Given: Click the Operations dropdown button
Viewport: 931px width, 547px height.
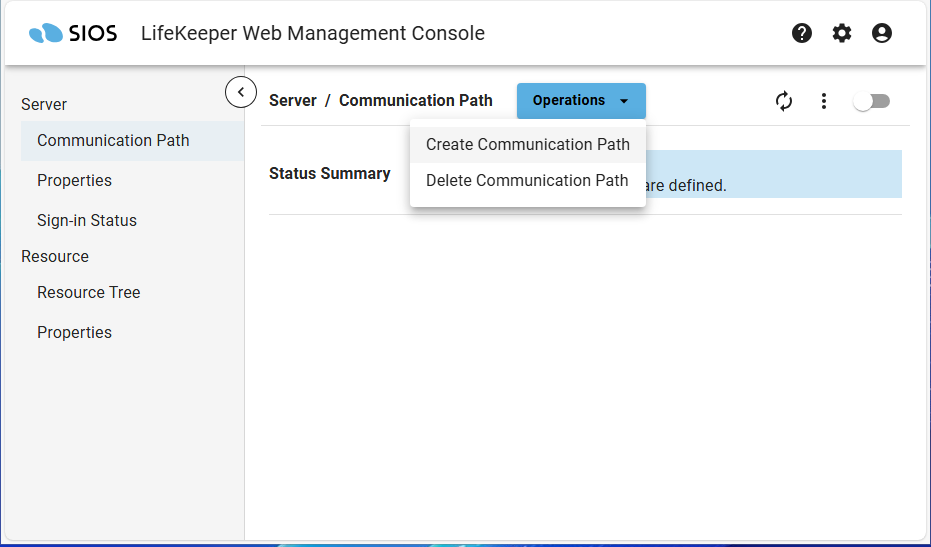Looking at the screenshot, I should coord(569,101).
